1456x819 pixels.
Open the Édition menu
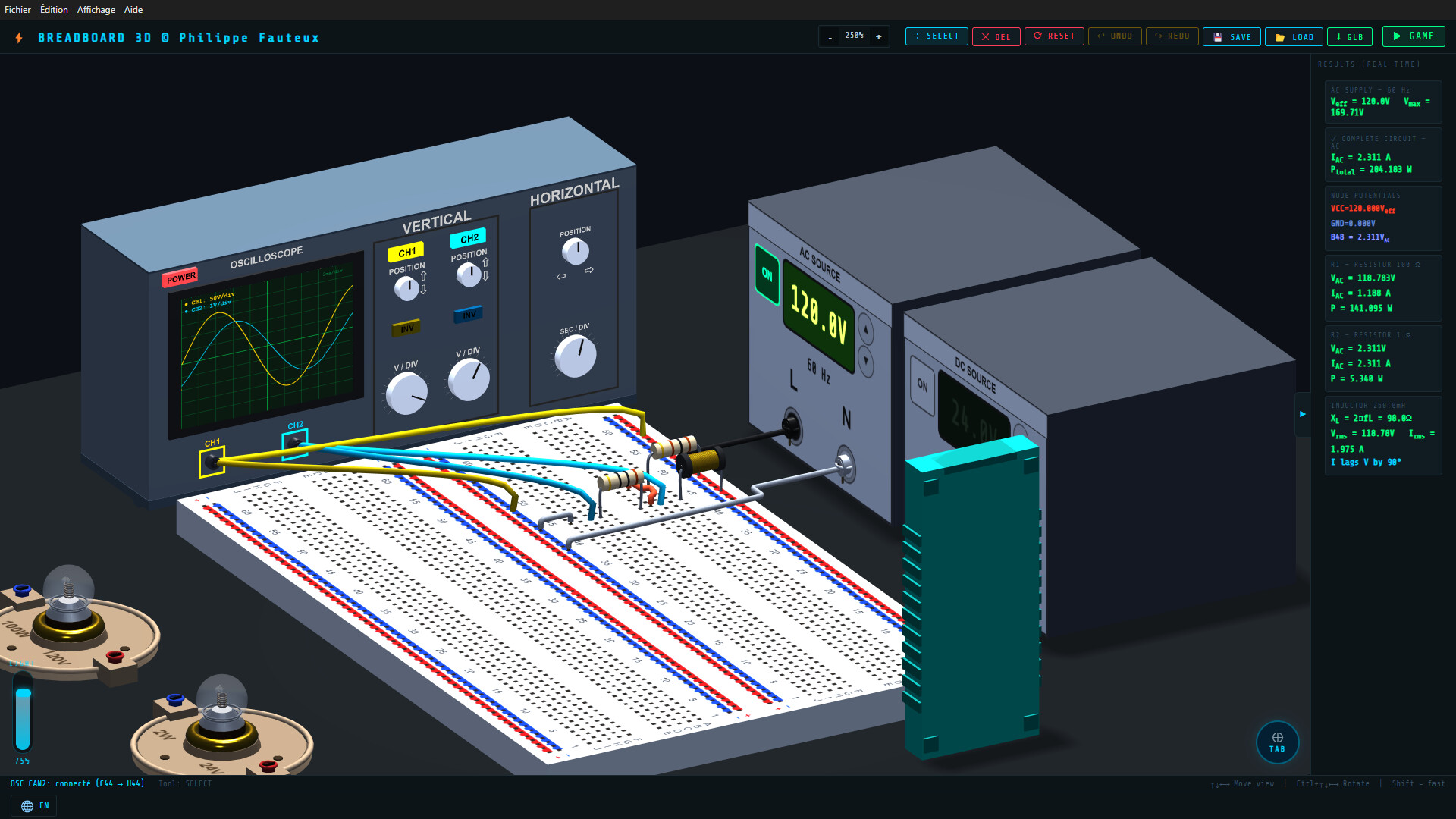54,10
